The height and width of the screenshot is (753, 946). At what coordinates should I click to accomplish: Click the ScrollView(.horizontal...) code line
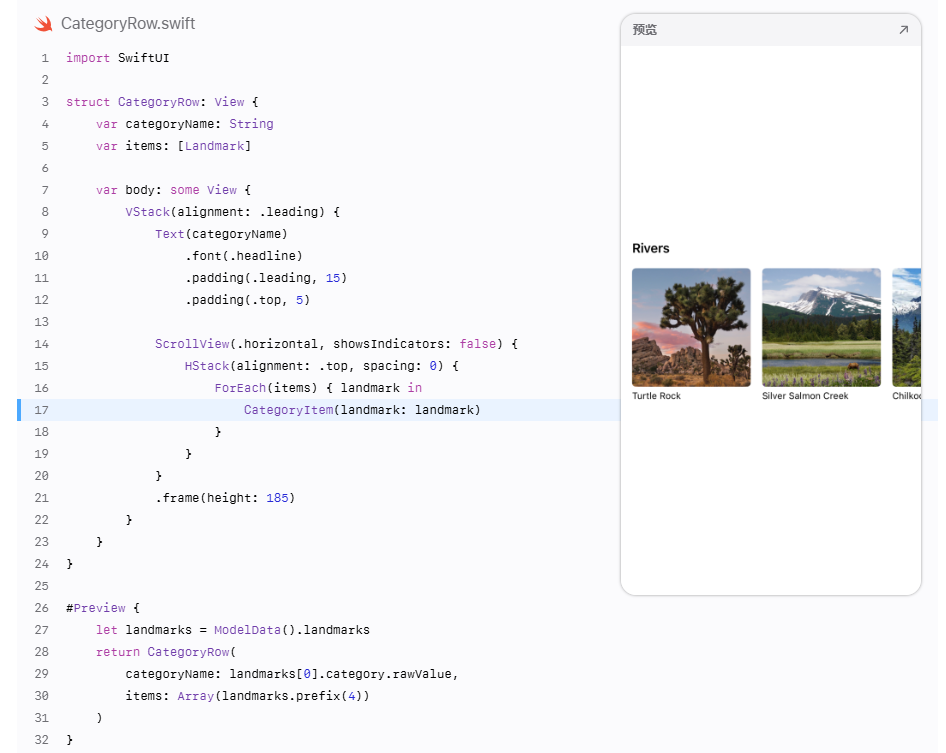click(x=337, y=344)
